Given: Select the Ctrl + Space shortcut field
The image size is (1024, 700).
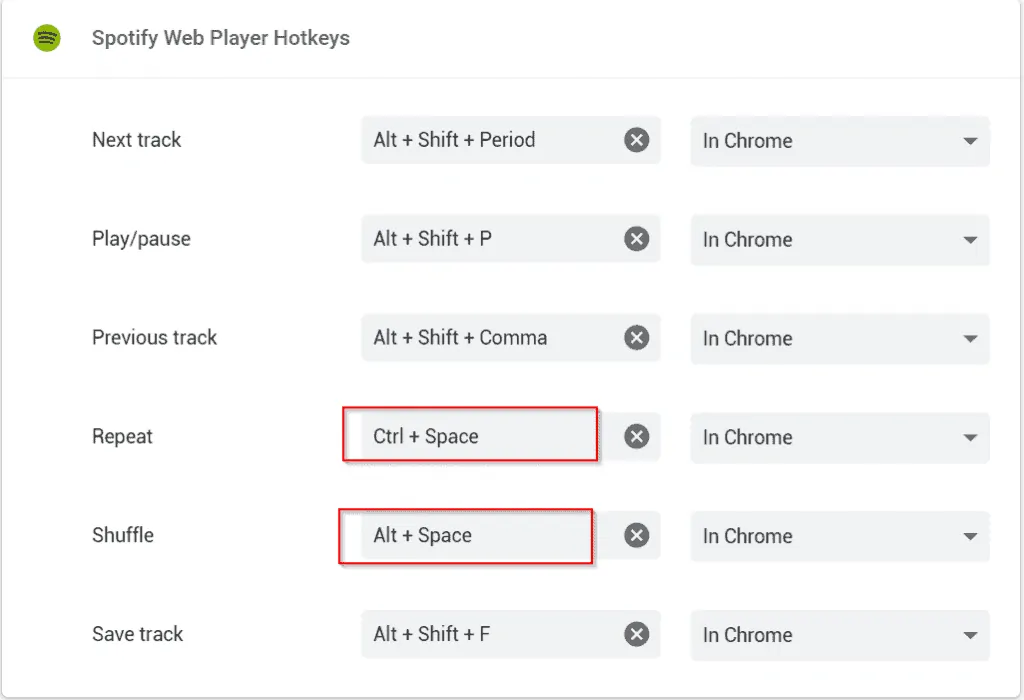Looking at the screenshot, I should pyautogui.click(x=470, y=437).
